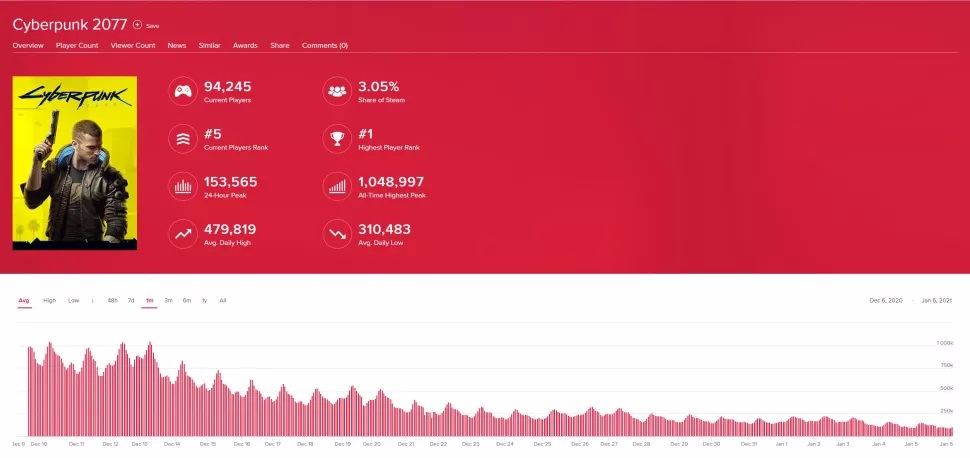Click the Dec 10 axis label

pos(39,444)
